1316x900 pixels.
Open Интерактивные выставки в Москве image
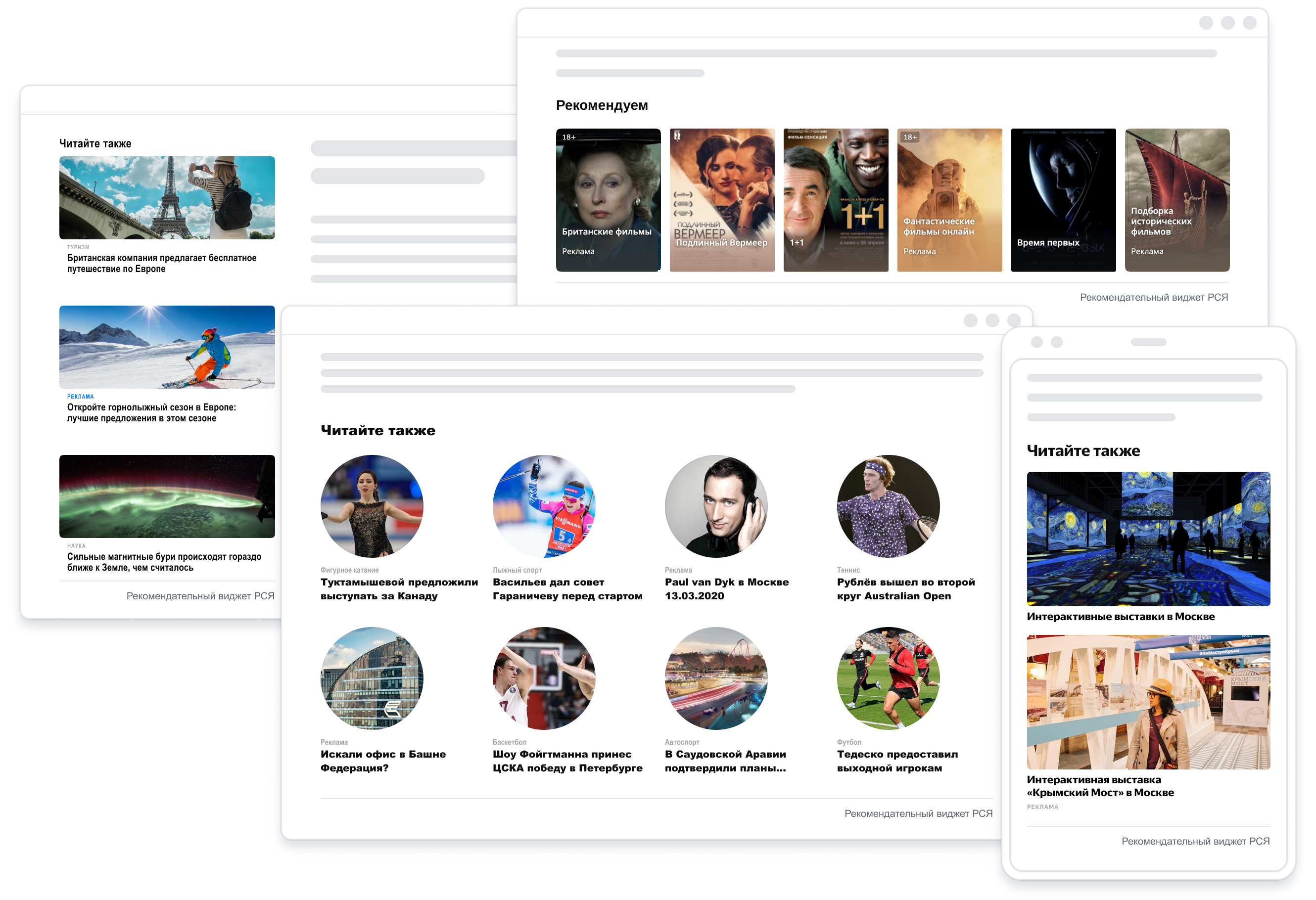1148,539
